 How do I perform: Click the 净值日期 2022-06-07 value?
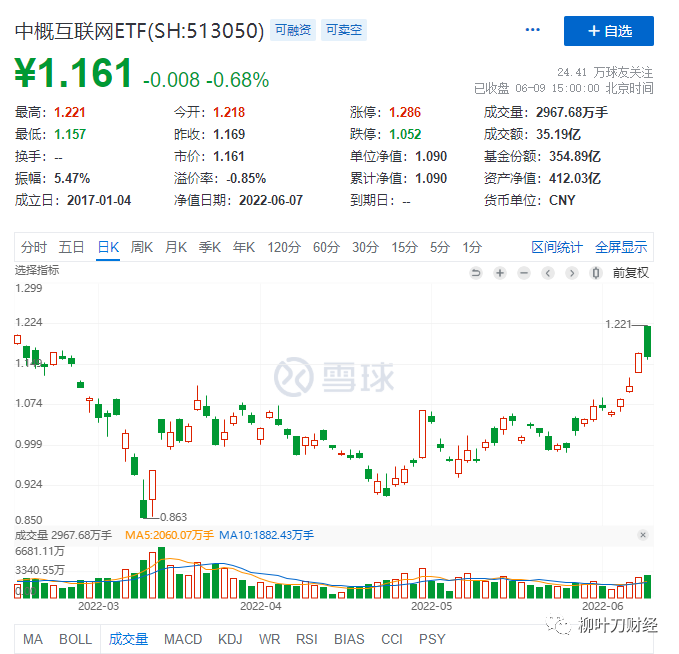click(x=271, y=201)
